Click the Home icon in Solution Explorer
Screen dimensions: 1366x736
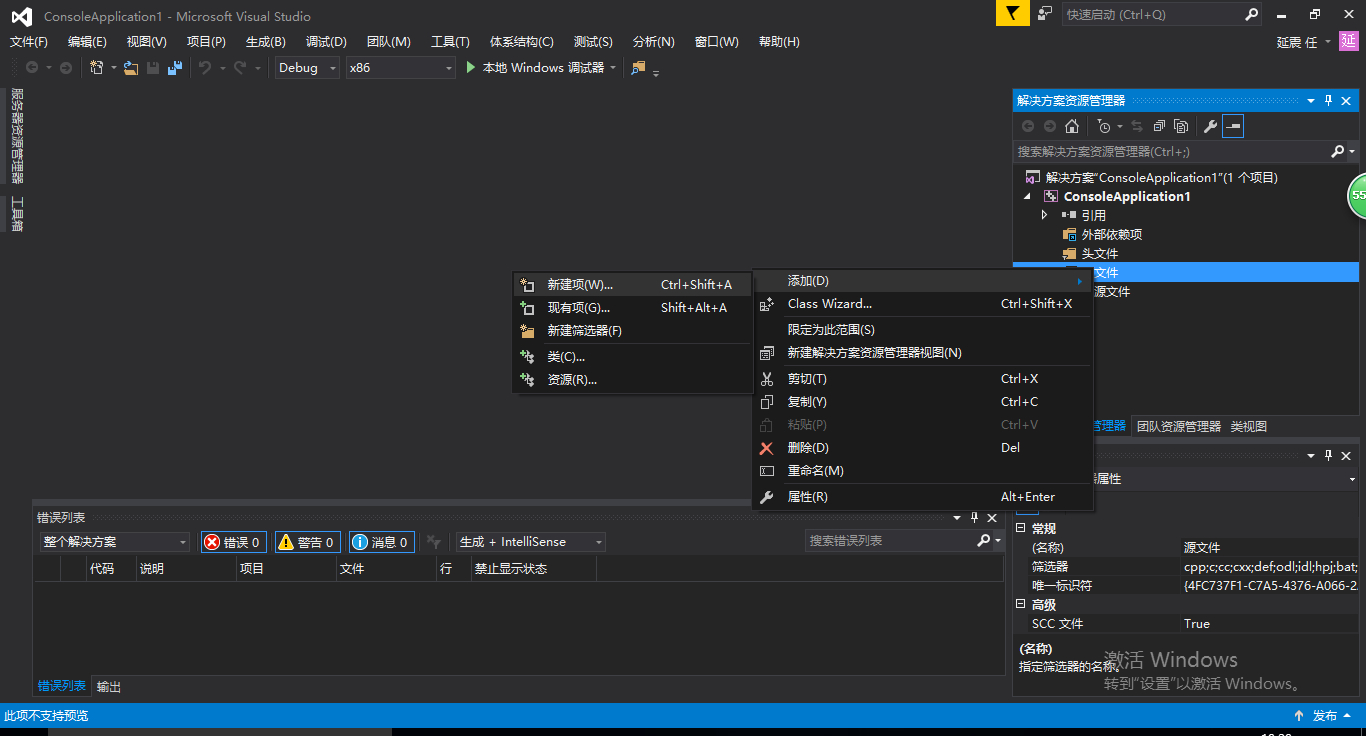(1072, 126)
